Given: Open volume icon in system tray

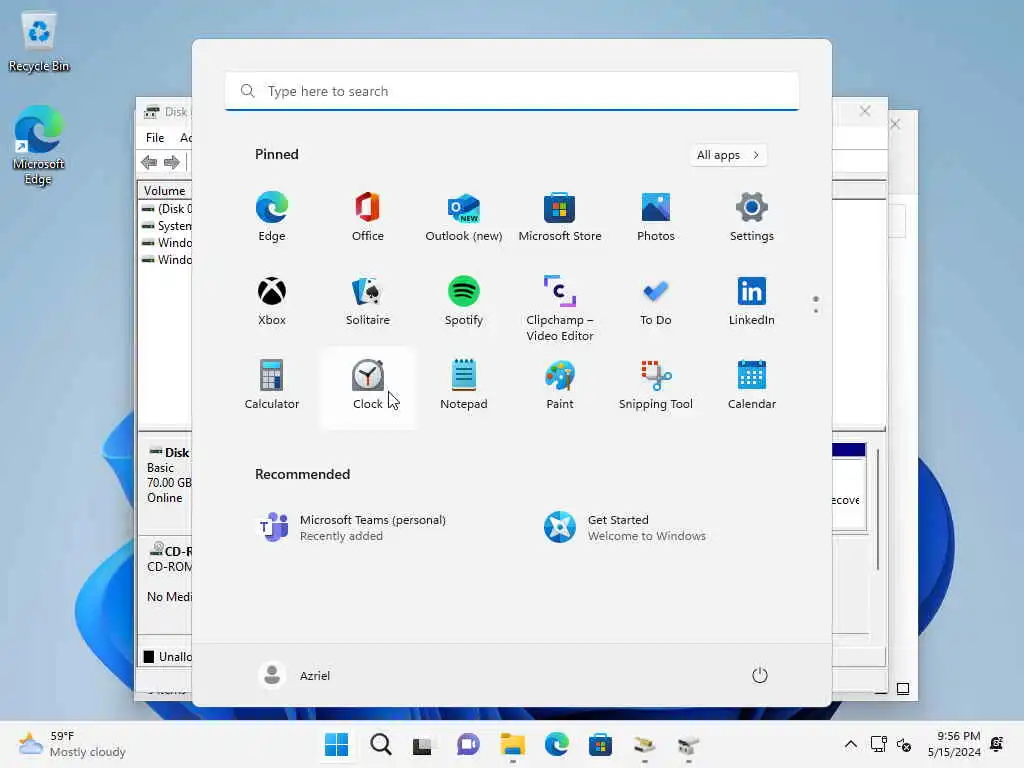Looking at the screenshot, I should (x=904, y=744).
